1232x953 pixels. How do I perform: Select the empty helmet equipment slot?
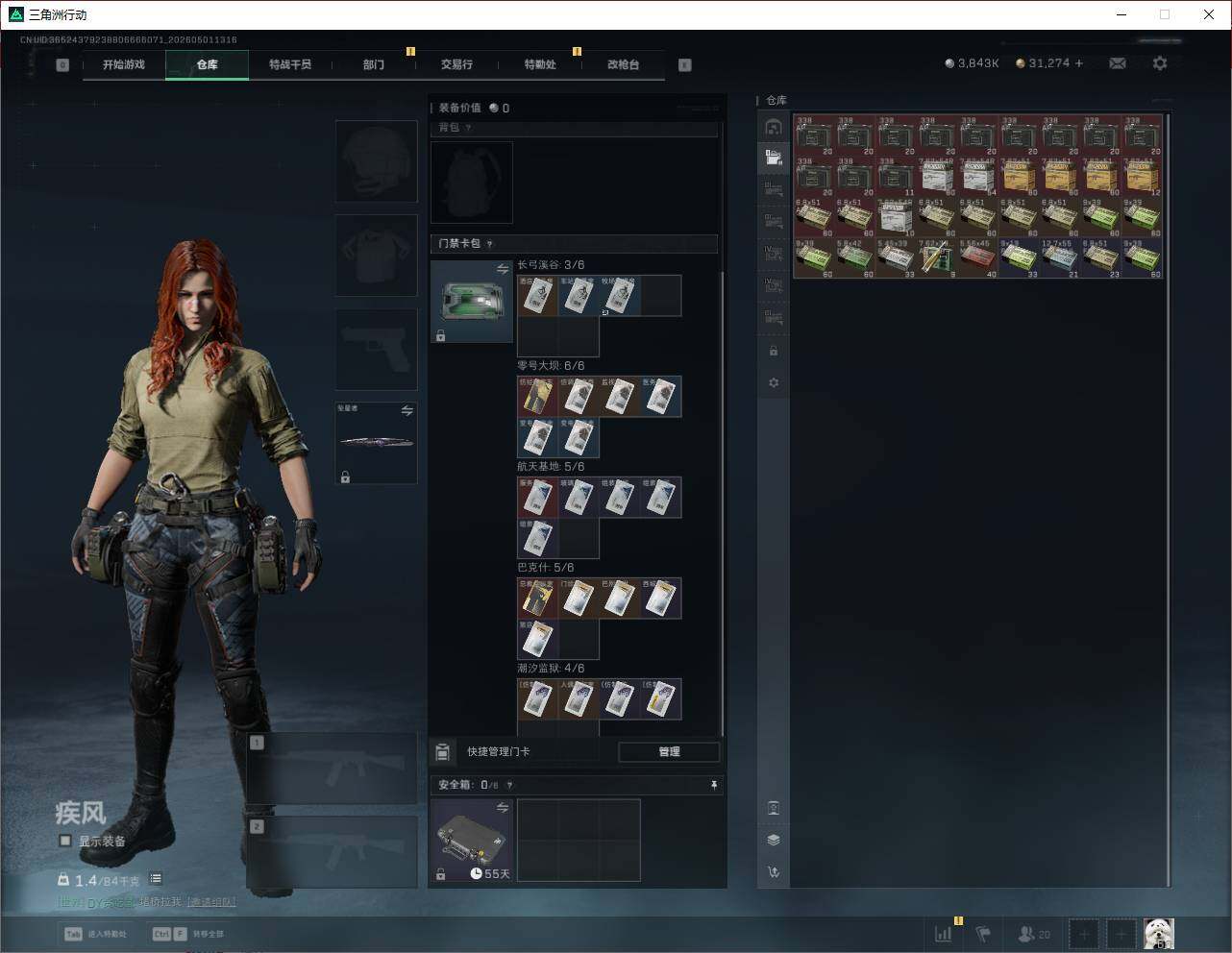point(376,160)
